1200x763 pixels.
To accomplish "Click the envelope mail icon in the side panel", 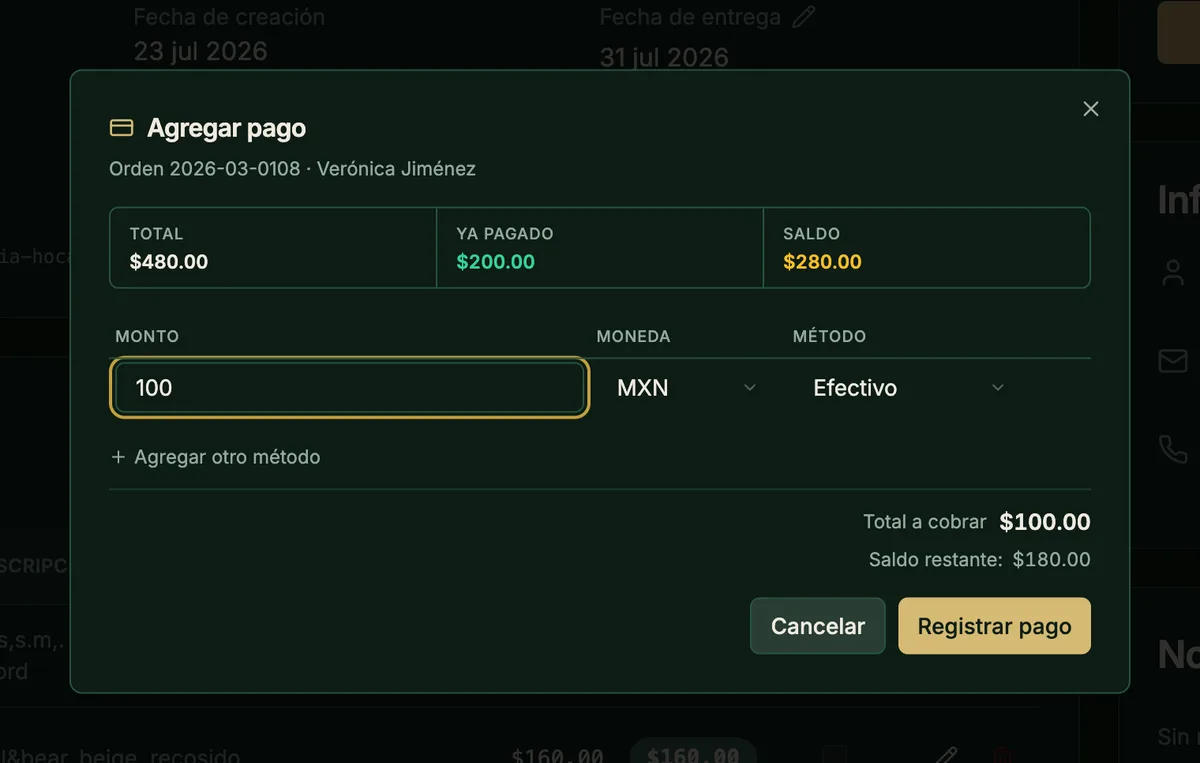I will [x=1173, y=361].
